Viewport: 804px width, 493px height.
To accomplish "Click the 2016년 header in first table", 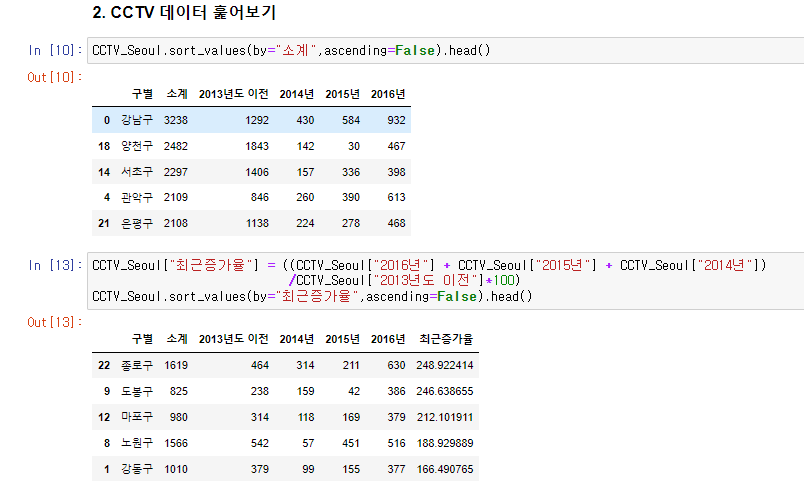I will 388,94.
